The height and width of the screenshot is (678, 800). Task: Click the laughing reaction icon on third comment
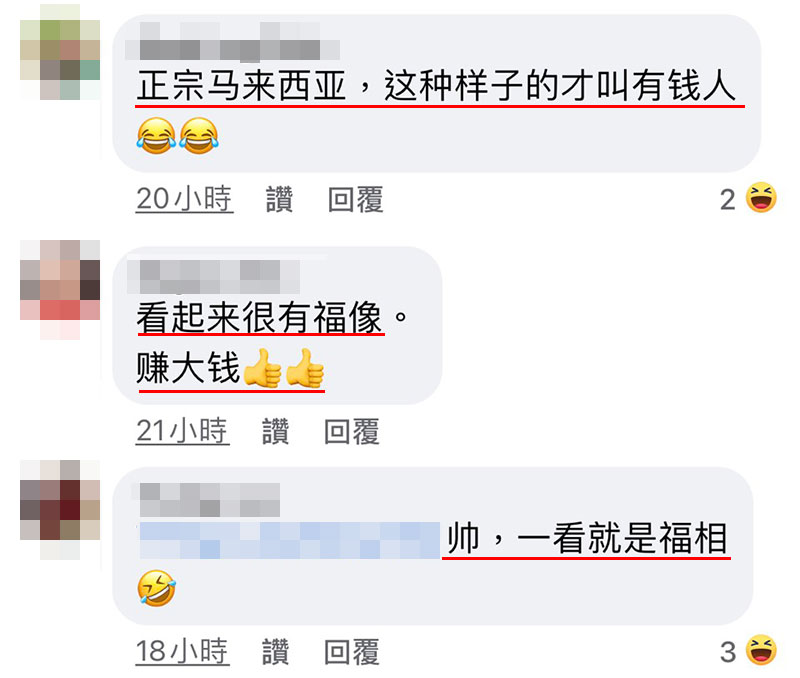[761, 650]
